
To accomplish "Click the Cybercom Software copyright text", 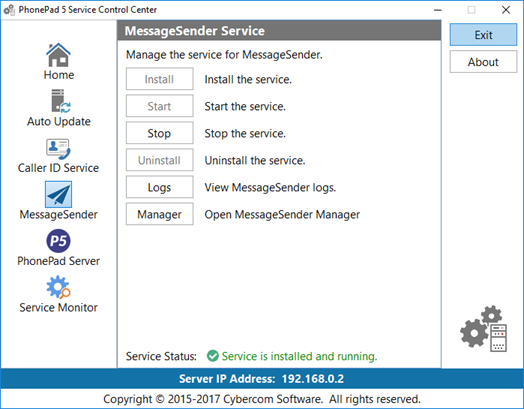I will click(x=262, y=399).
